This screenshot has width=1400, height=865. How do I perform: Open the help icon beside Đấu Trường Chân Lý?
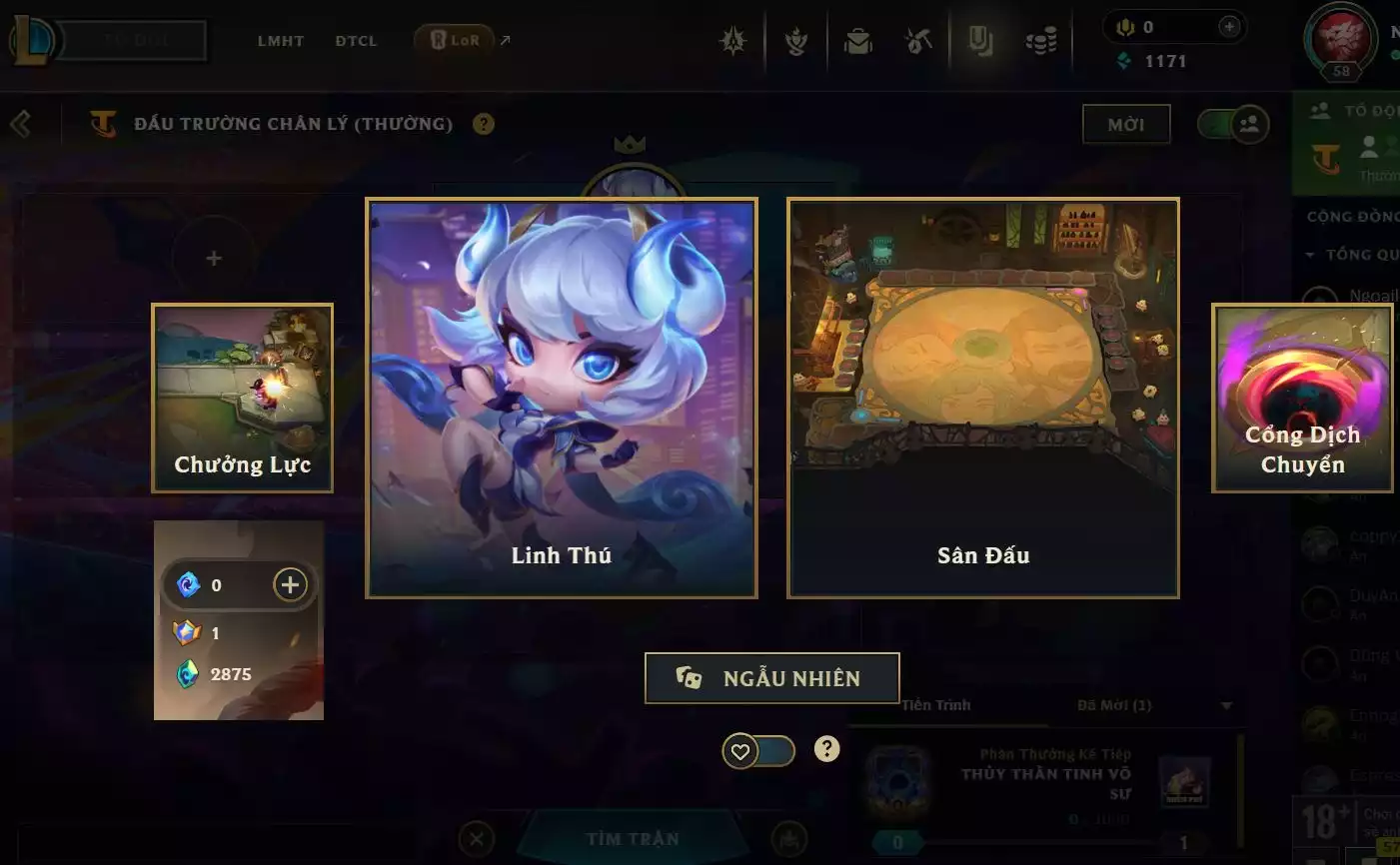[x=484, y=124]
